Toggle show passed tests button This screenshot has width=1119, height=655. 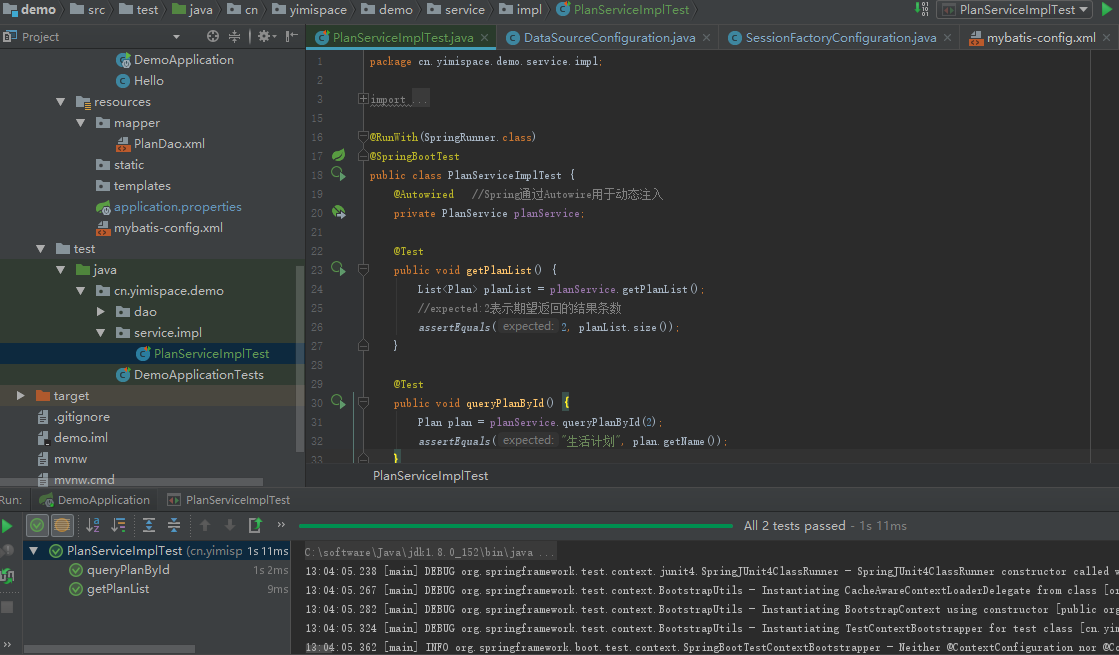(x=37, y=526)
